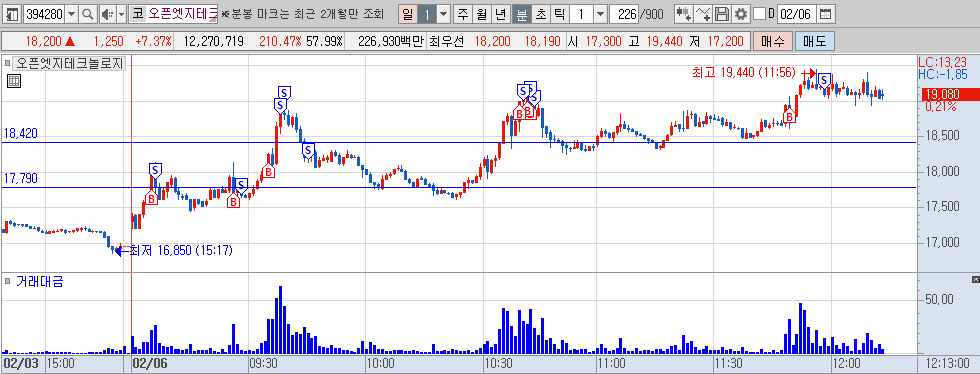Click the data table grid icon on chart
This screenshot has width=980, height=374.
pos(14,81)
